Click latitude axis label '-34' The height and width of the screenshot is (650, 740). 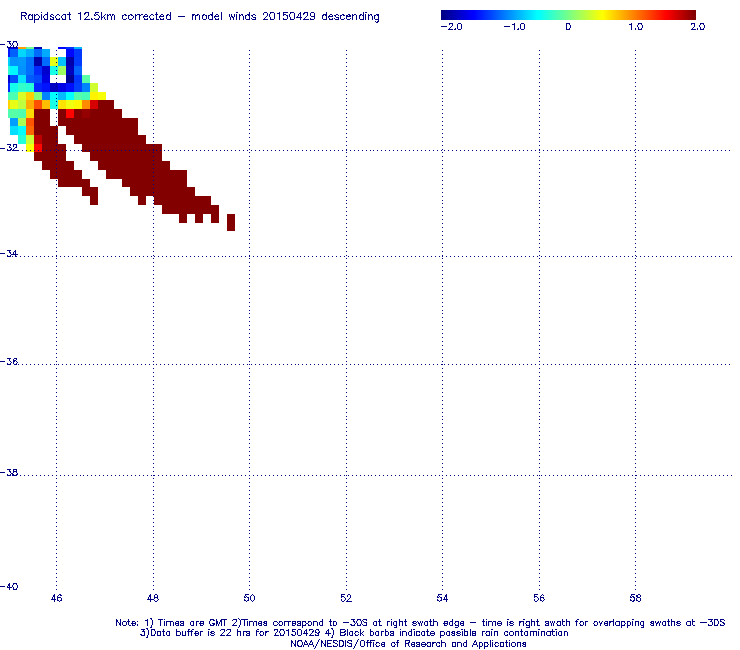coord(9,254)
